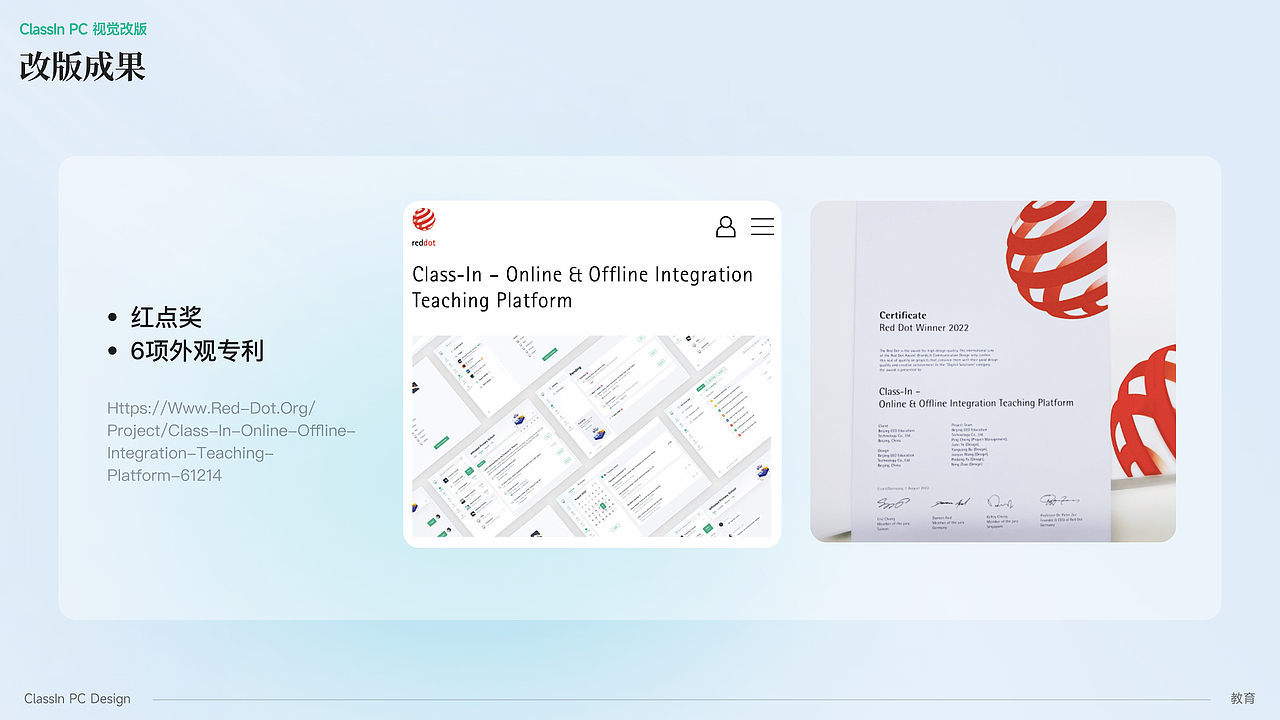Select the 红点奖 bullet text

coord(166,318)
